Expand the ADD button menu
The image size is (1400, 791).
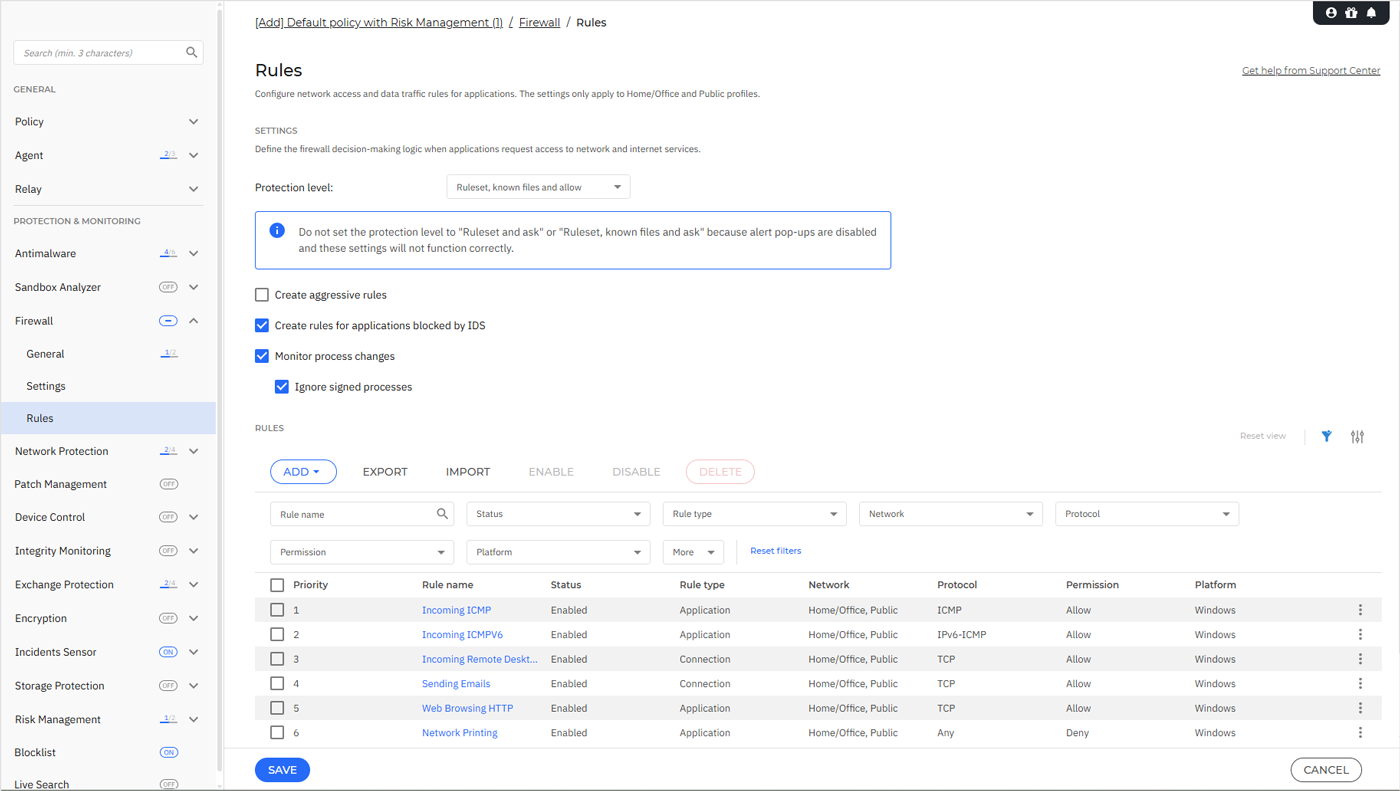click(x=303, y=472)
